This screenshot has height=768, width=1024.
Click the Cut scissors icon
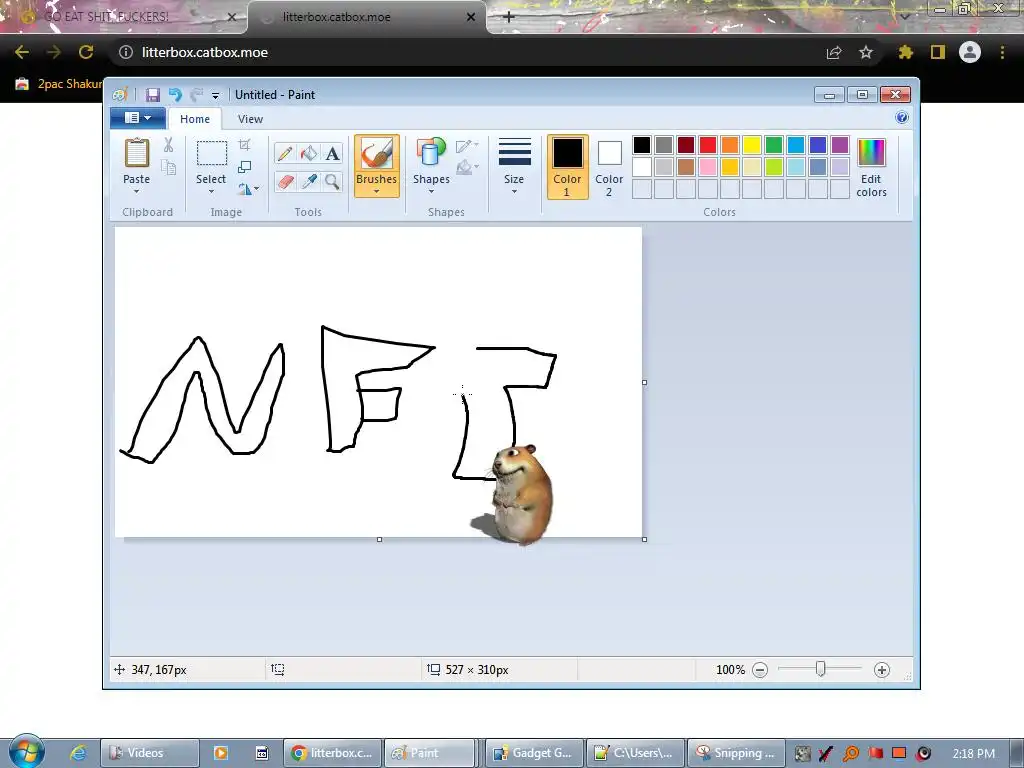(168, 145)
